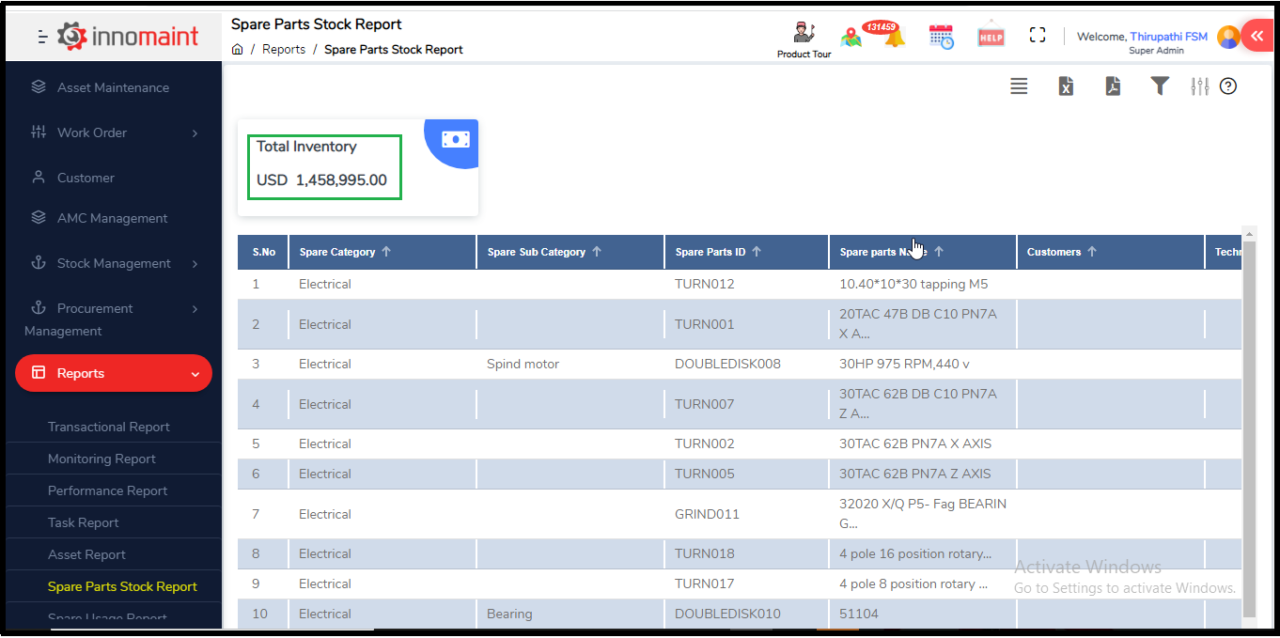The height and width of the screenshot is (638, 1280).
Task: Export the report to Excel
Action: pyautogui.click(x=1066, y=86)
